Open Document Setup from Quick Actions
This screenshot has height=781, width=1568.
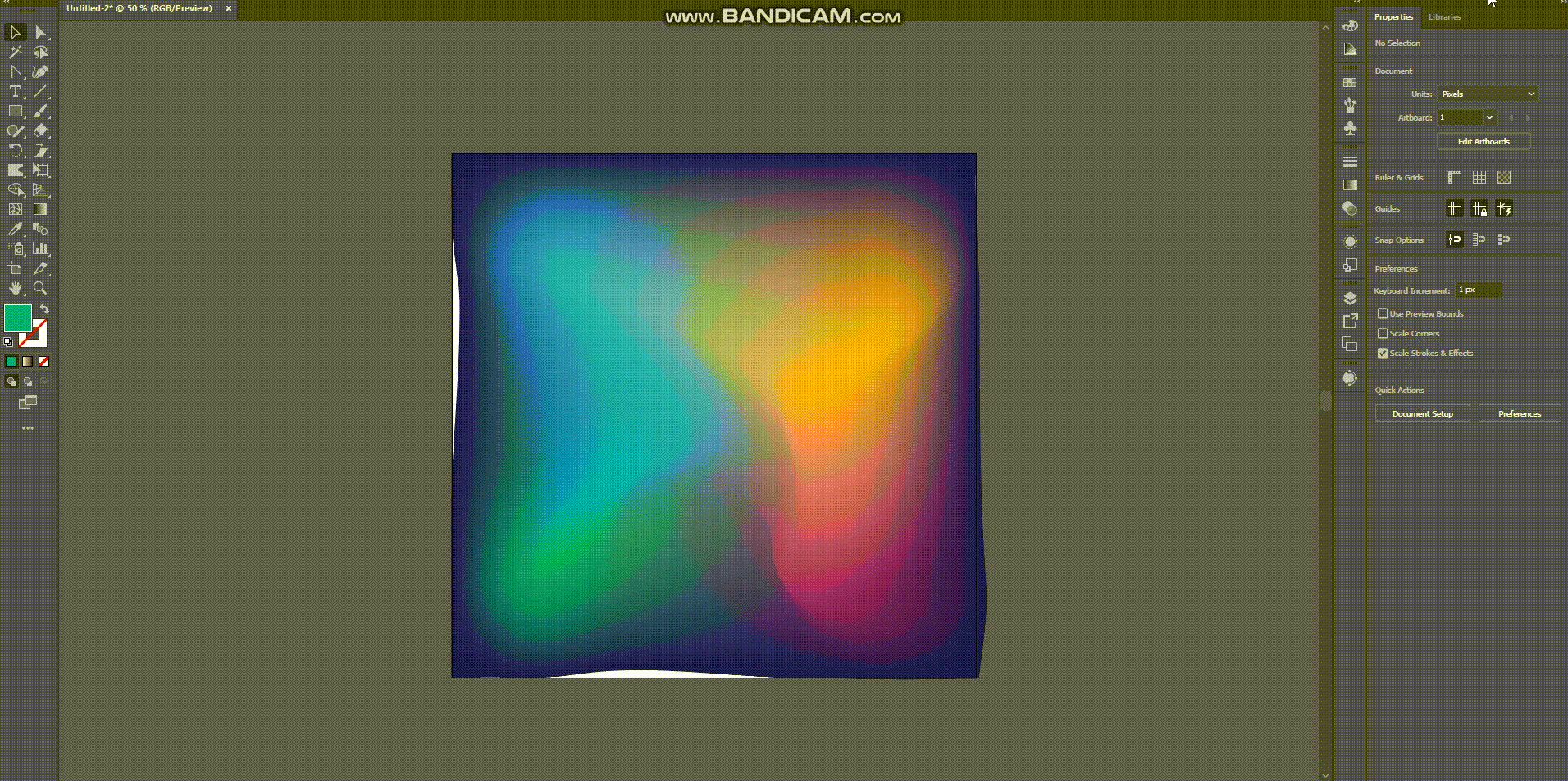[1423, 413]
